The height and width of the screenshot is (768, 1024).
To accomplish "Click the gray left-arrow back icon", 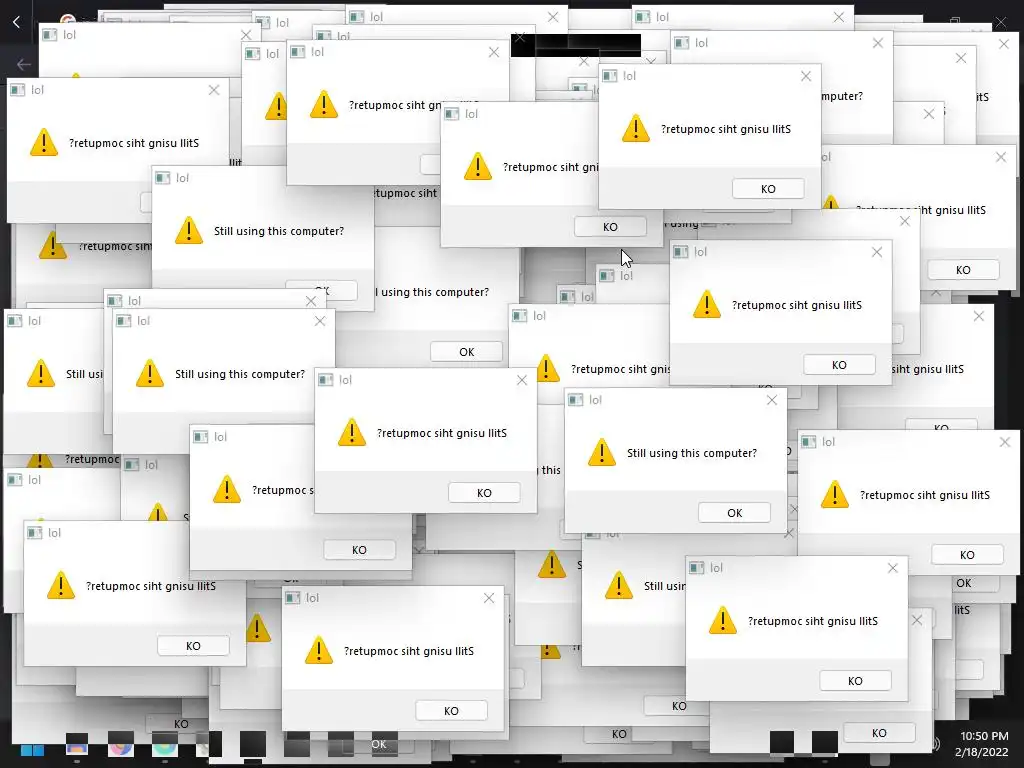I will click(x=24, y=64).
